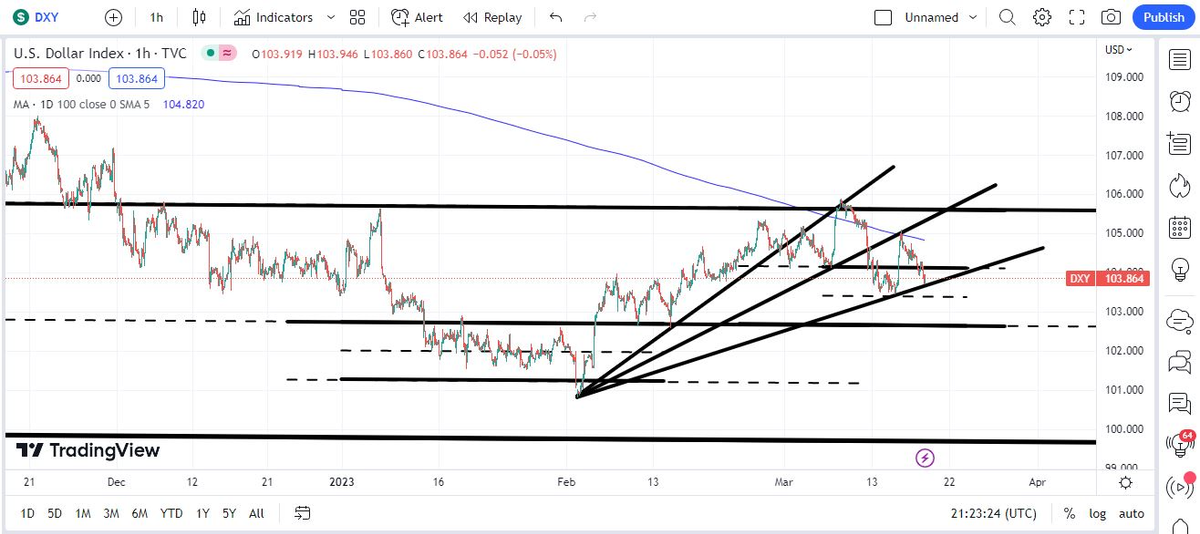This screenshot has width=1200, height=534.
Task: Open the USD currency dropdown
Action: (x=1118, y=50)
